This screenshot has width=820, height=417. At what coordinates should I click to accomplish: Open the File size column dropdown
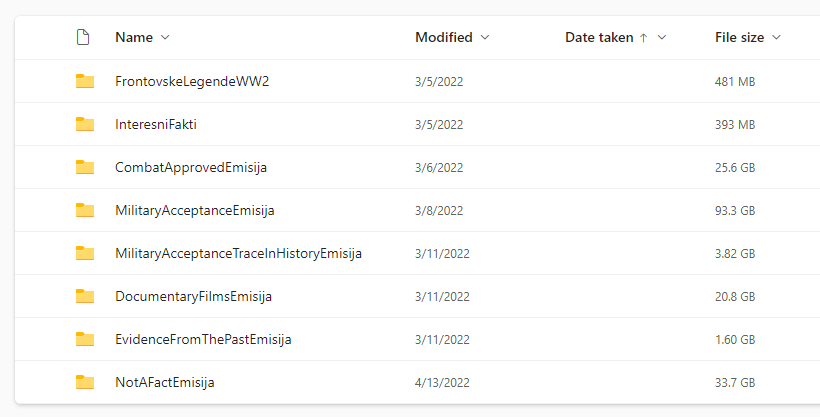click(x=776, y=38)
